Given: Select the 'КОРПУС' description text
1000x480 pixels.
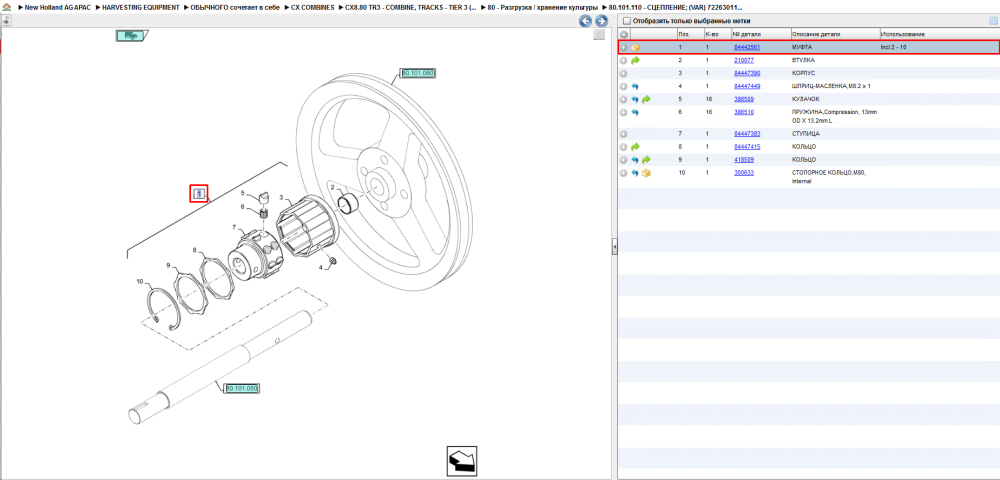Looking at the screenshot, I should (x=802, y=73).
